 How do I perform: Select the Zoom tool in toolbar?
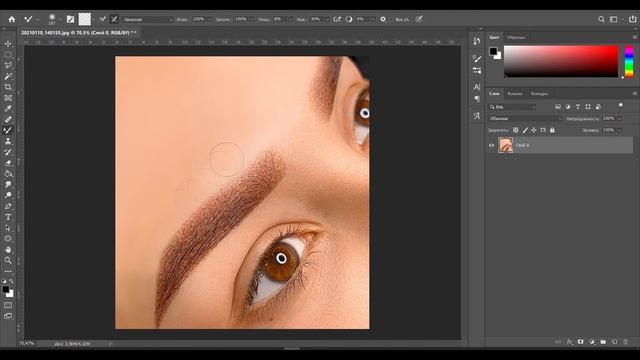point(8,260)
